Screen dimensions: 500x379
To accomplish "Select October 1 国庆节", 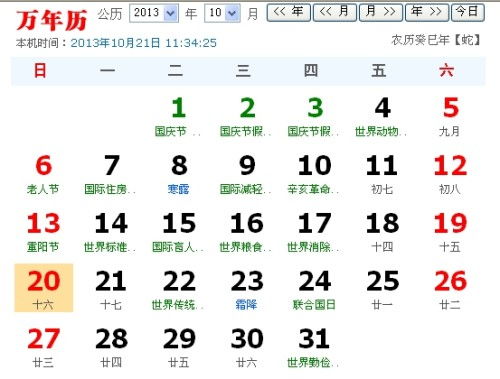I will [179, 116].
